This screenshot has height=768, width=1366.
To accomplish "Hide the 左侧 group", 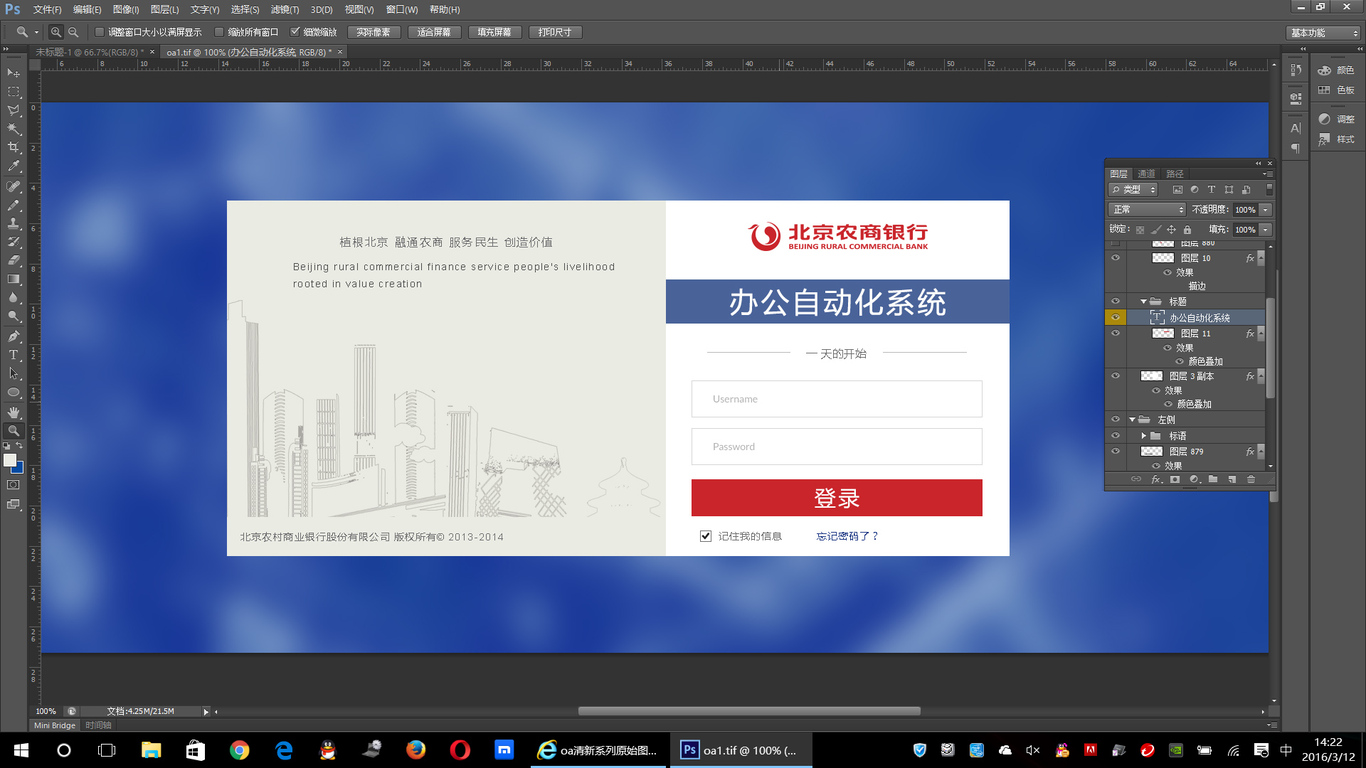I will coord(1115,420).
